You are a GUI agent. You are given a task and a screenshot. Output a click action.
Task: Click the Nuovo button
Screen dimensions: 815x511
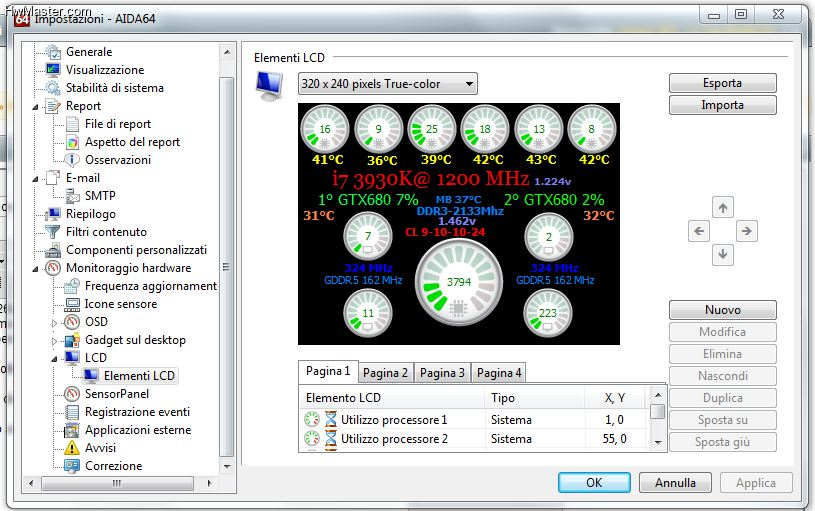(x=722, y=310)
